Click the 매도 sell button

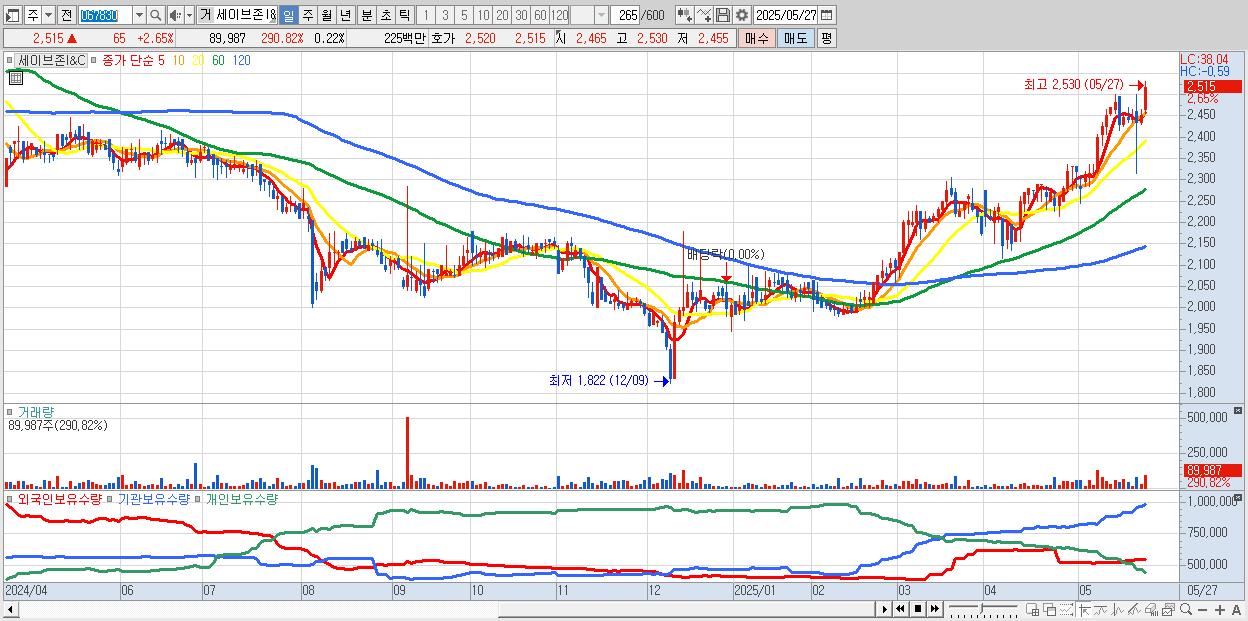(x=795, y=38)
